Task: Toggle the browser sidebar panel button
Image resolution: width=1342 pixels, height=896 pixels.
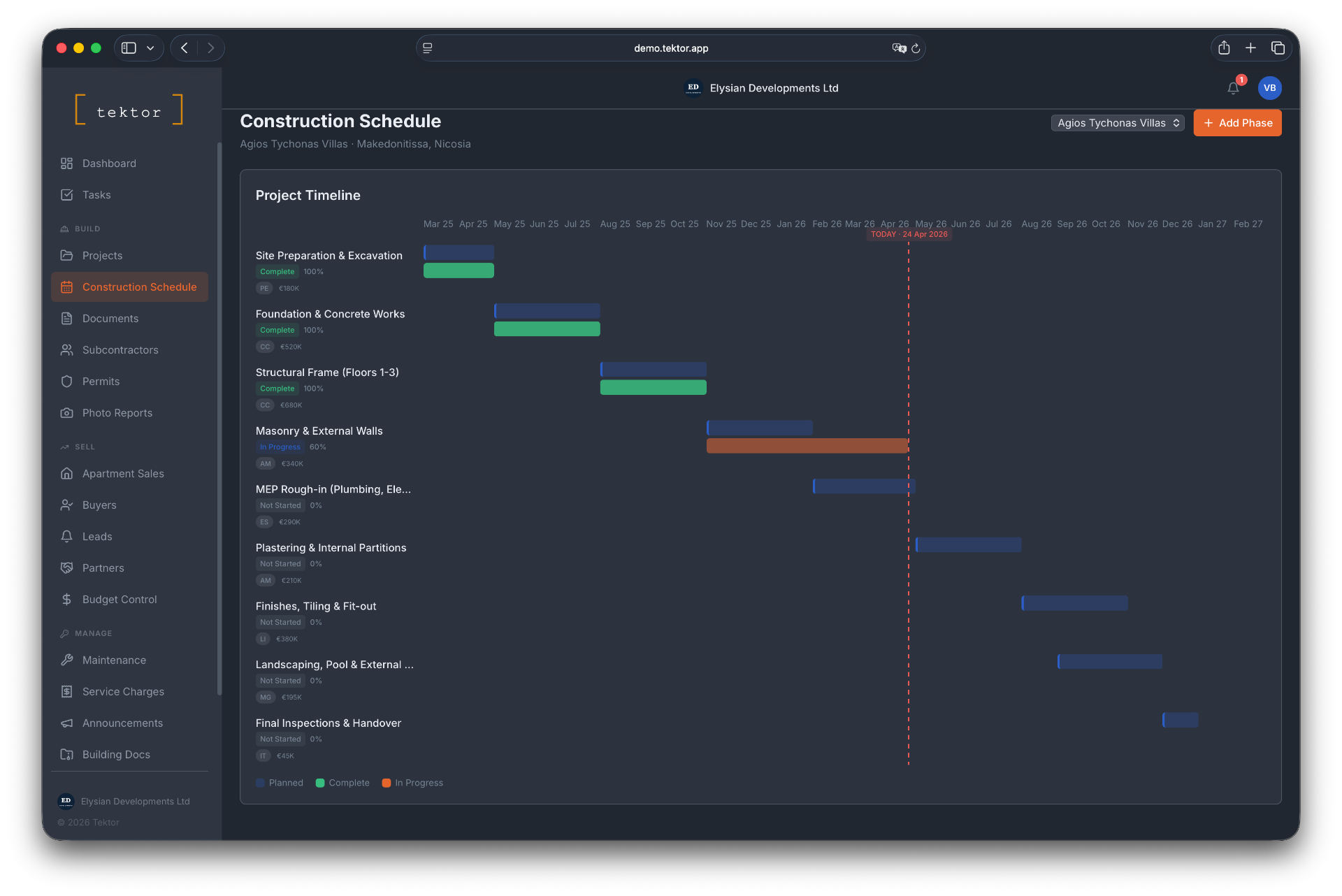Action: click(x=128, y=48)
